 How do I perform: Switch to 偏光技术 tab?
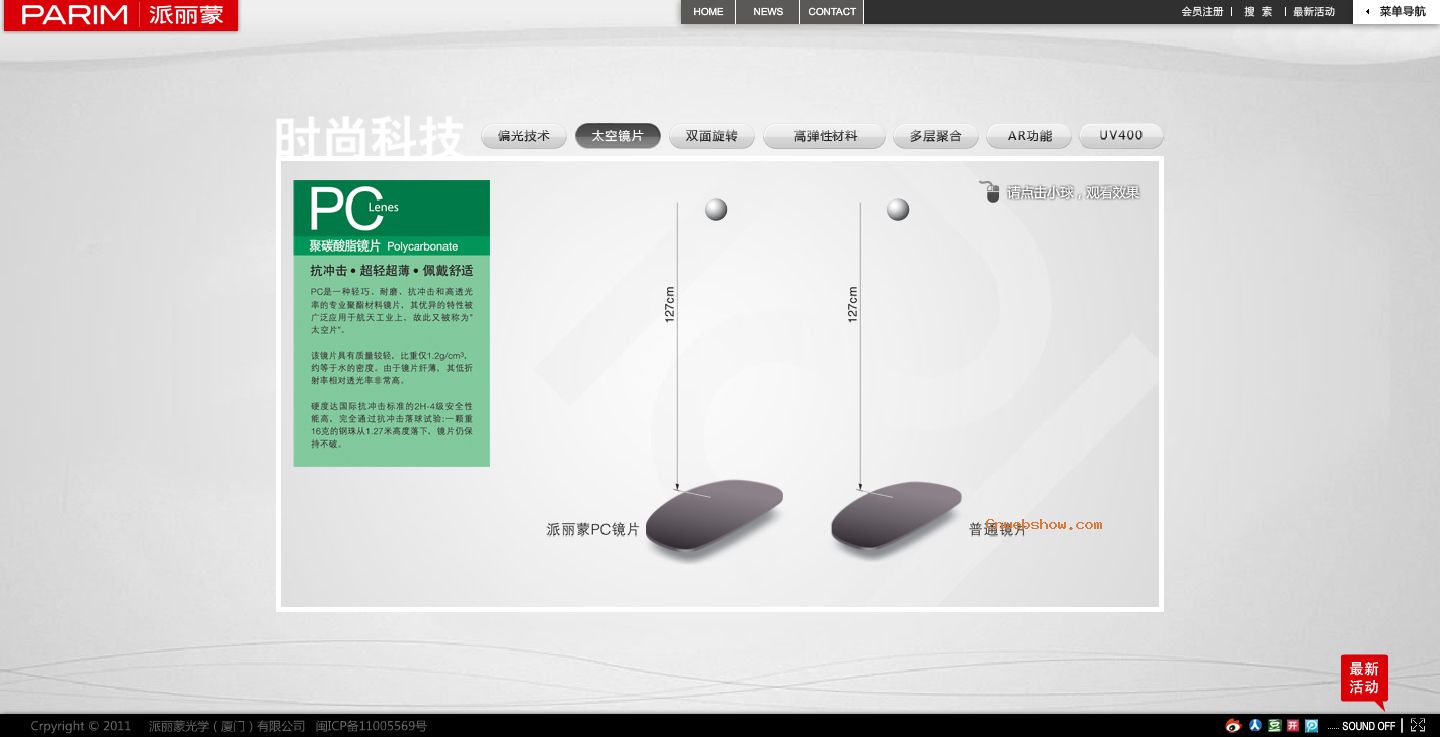524,136
